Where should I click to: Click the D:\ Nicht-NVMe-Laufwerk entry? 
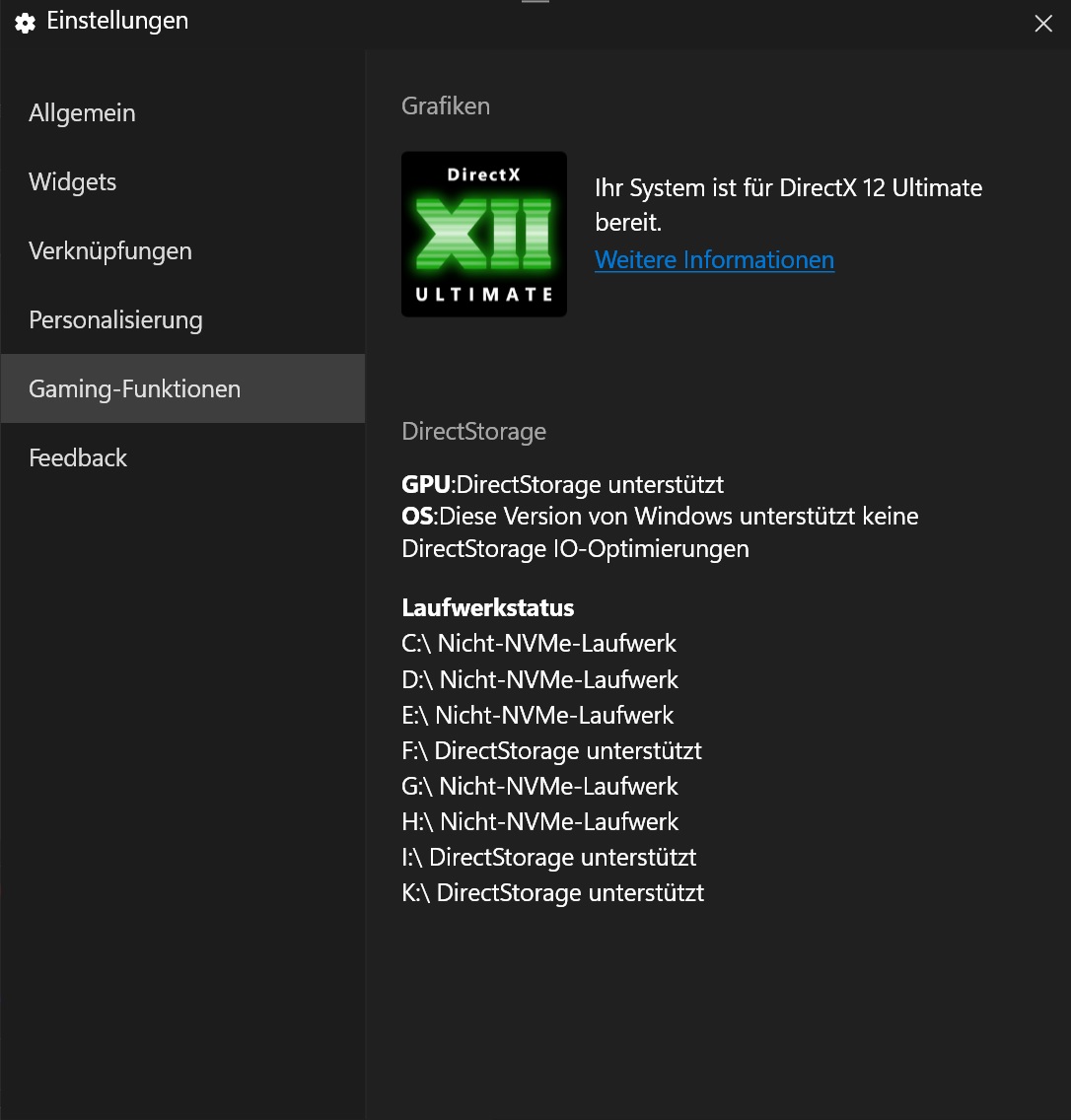(539, 679)
